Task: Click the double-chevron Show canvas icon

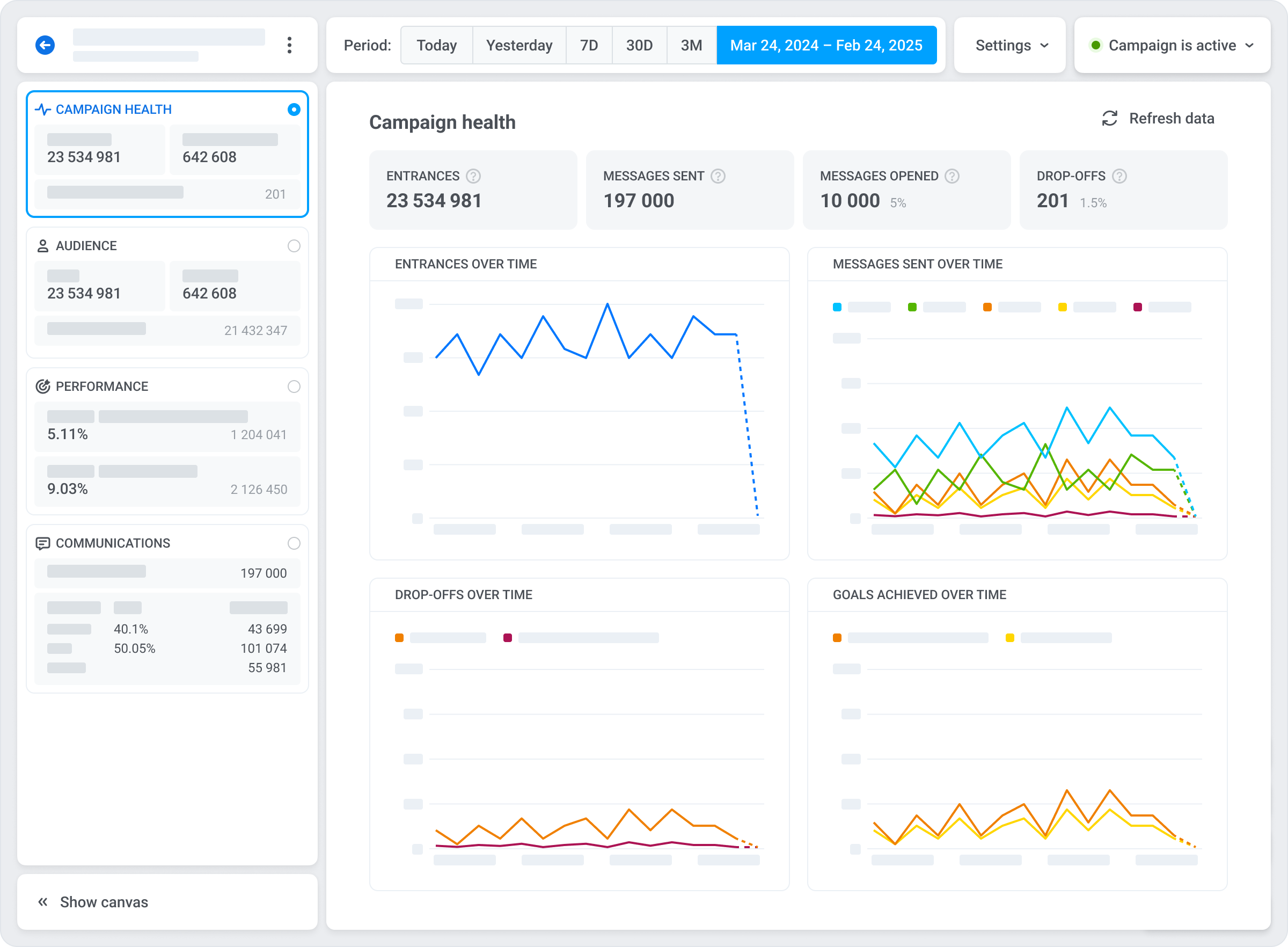Action: [x=43, y=902]
